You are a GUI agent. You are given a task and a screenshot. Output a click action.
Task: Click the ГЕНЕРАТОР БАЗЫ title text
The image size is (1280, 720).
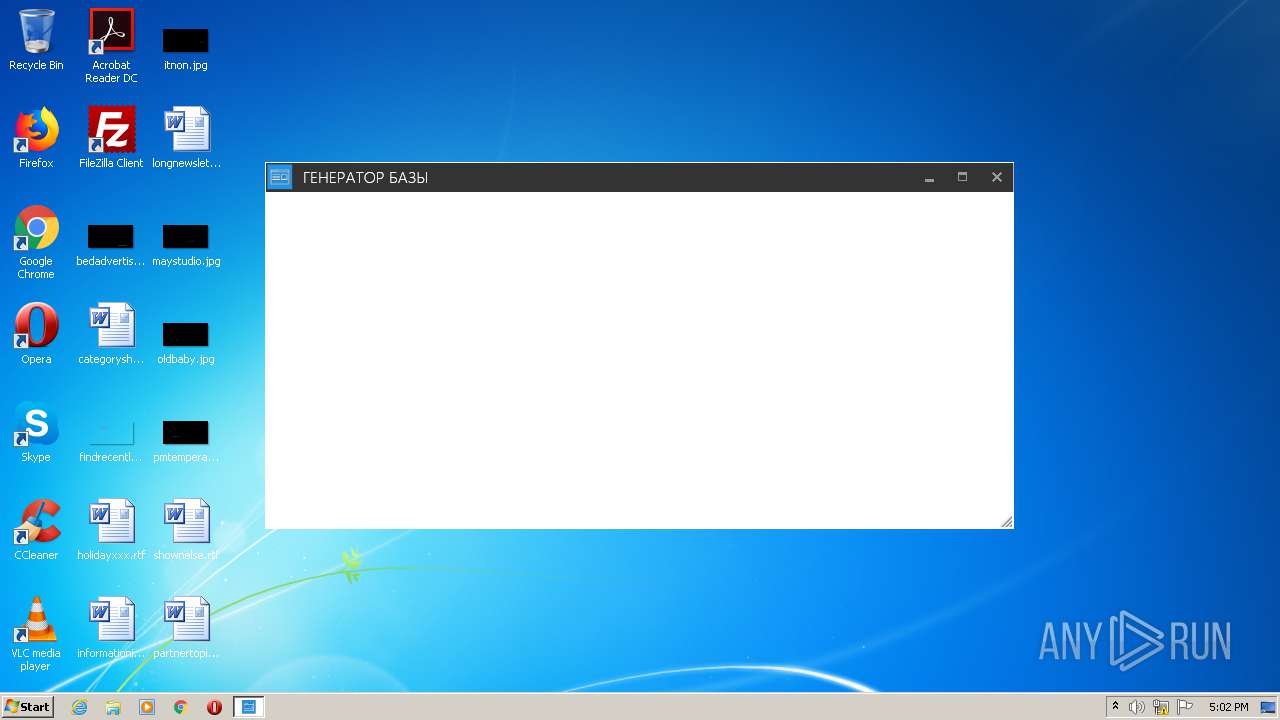[365, 178]
